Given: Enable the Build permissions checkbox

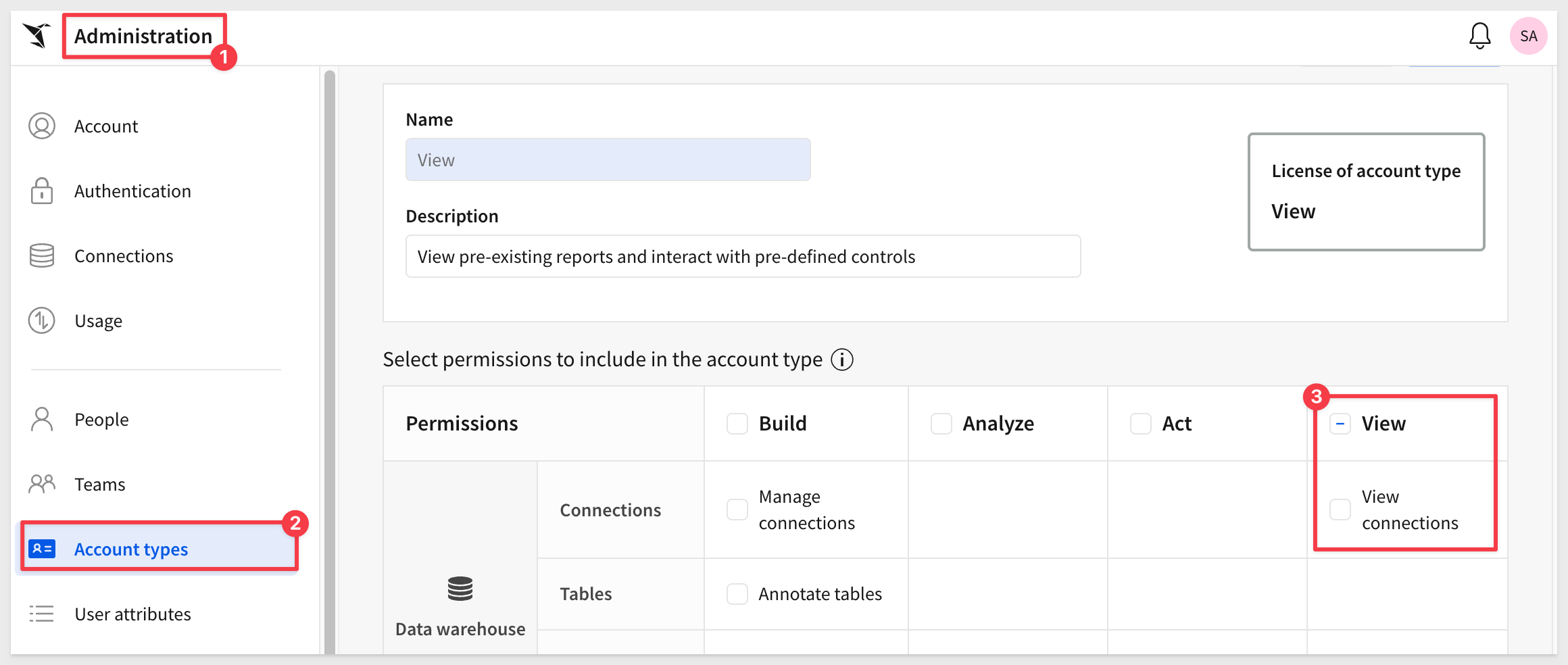Looking at the screenshot, I should pyautogui.click(x=737, y=424).
